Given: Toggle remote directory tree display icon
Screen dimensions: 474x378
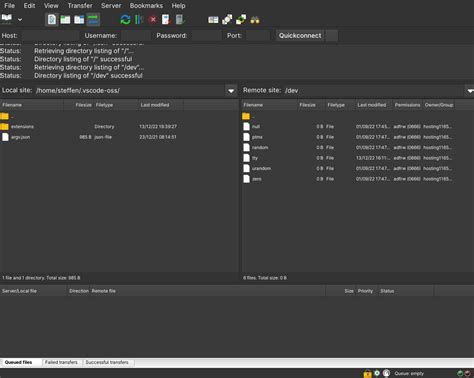Looking at the screenshot, I should pyautogui.click(x=79, y=20).
